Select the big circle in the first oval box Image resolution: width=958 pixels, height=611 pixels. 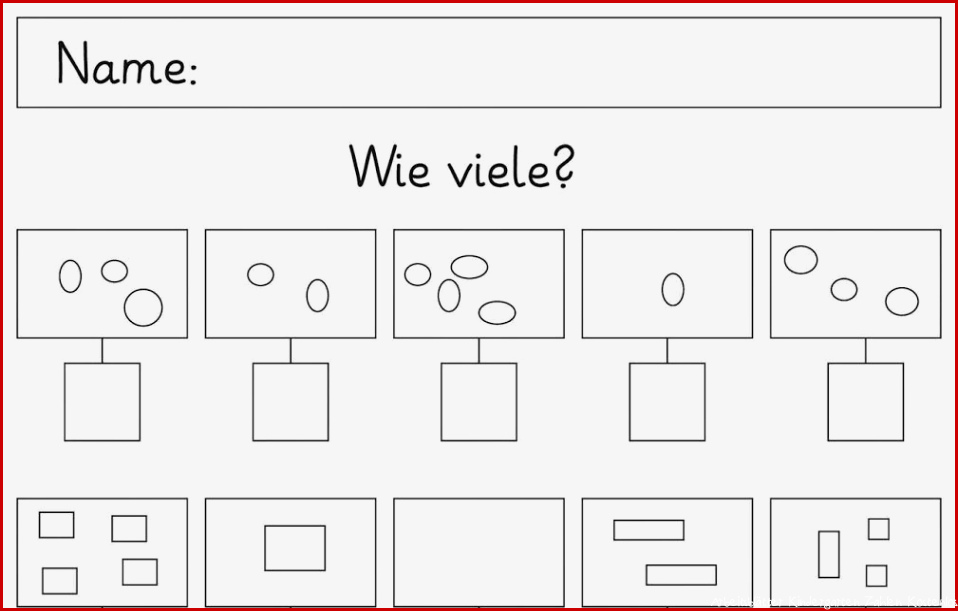(x=144, y=307)
